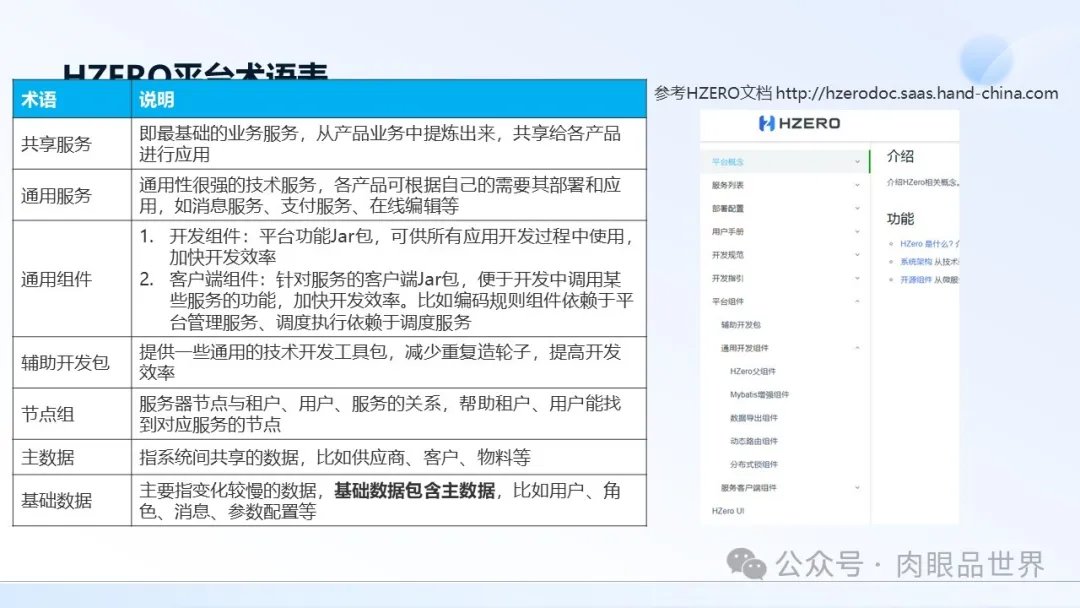Click the WeChat icon in the watermark

(746, 563)
